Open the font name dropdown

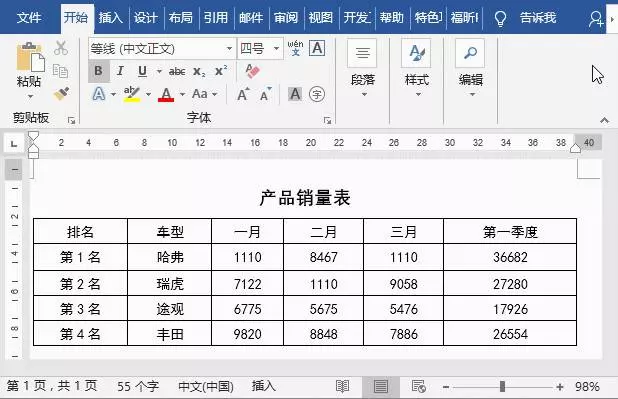[229, 48]
